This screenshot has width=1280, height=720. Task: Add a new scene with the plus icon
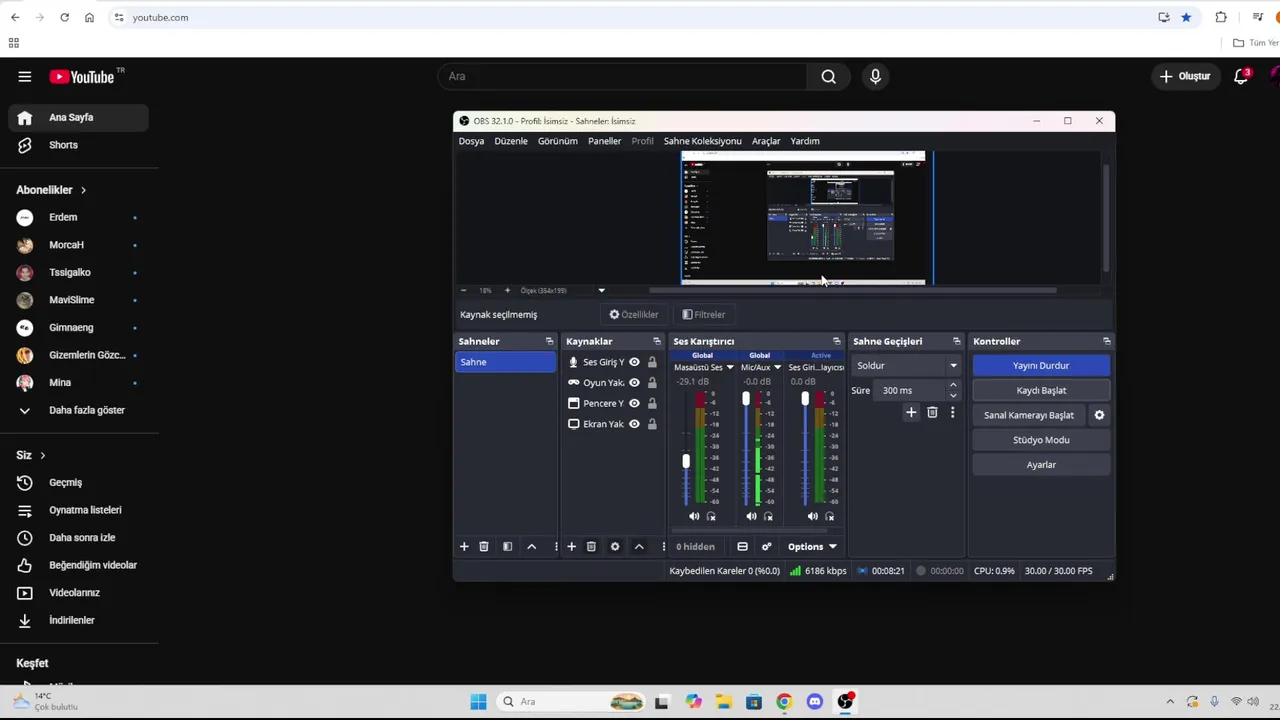click(464, 546)
